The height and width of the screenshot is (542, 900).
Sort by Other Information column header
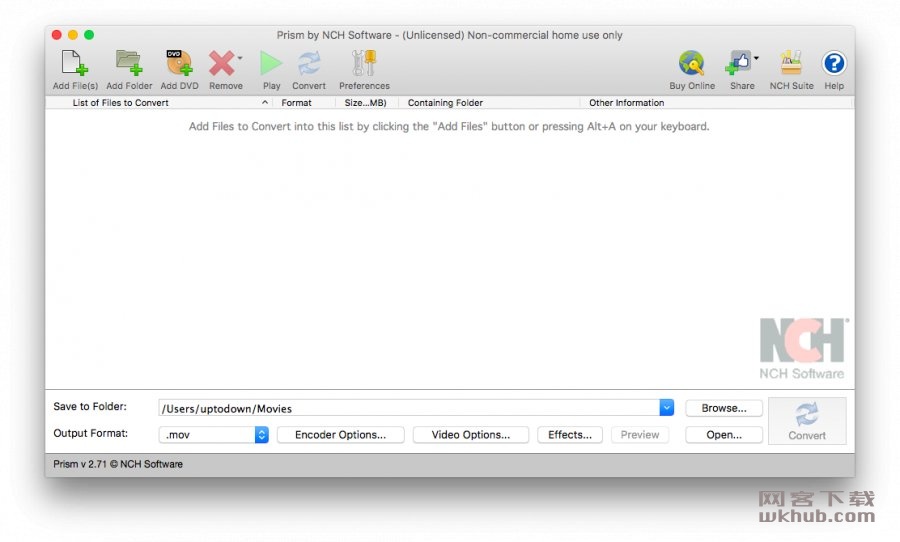pos(716,103)
